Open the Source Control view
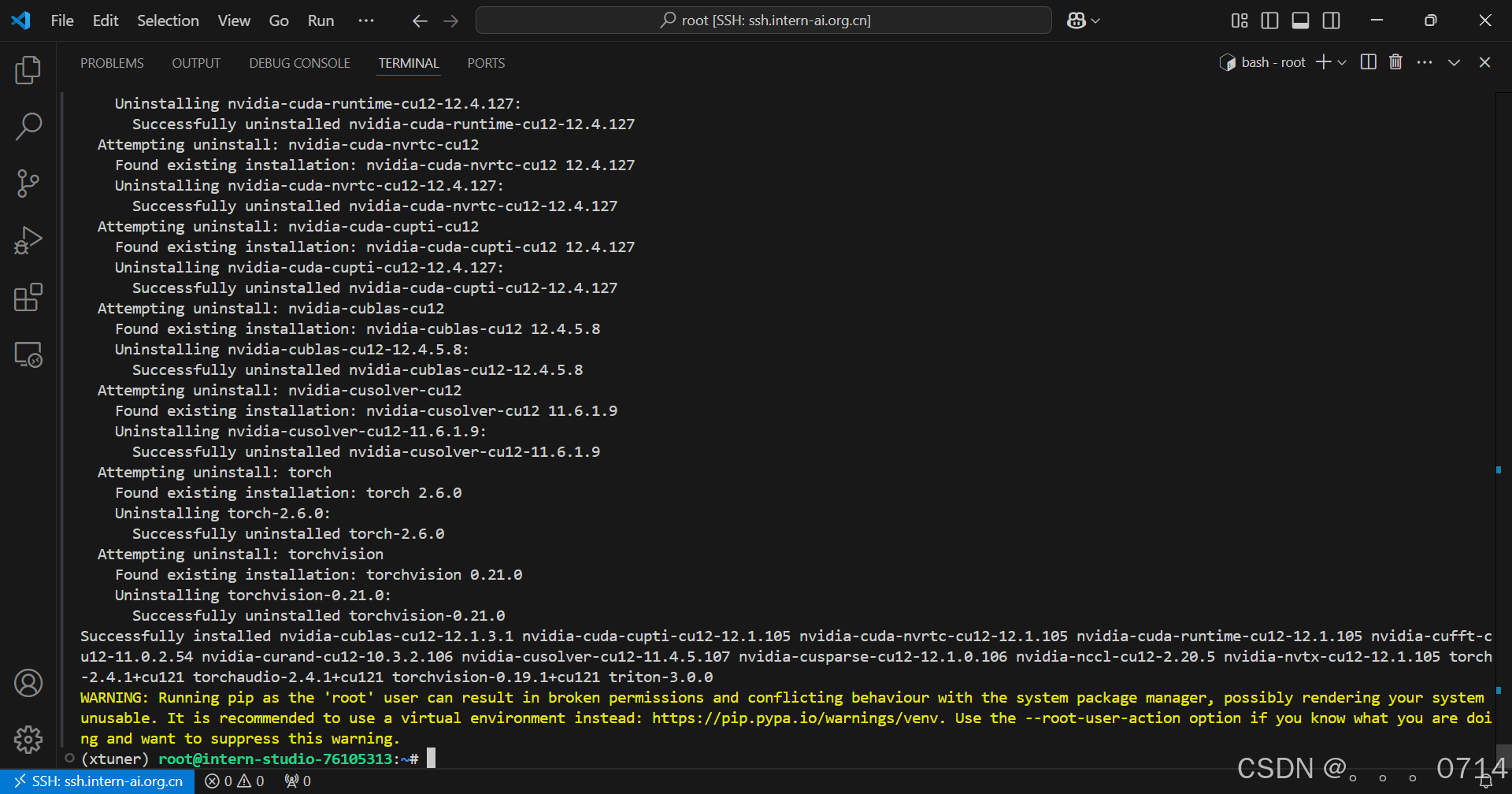The height and width of the screenshot is (794, 1512). pos(28,184)
